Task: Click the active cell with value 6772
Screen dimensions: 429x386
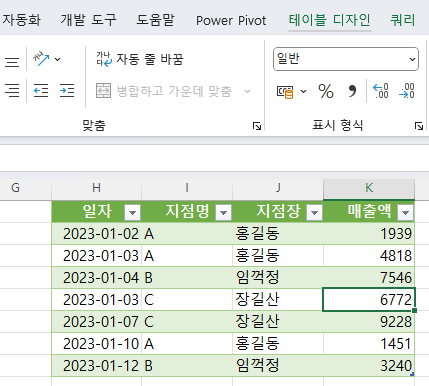Action: click(369, 300)
